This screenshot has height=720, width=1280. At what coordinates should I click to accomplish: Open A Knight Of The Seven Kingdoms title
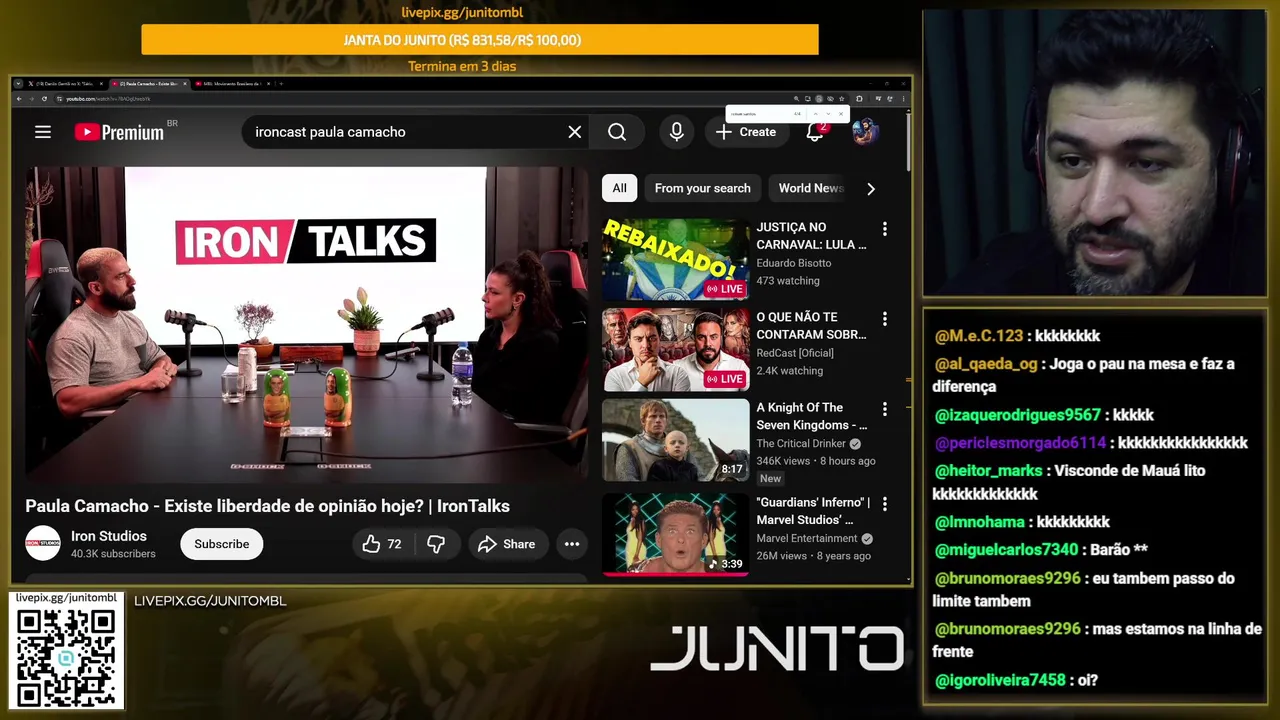[811, 416]
